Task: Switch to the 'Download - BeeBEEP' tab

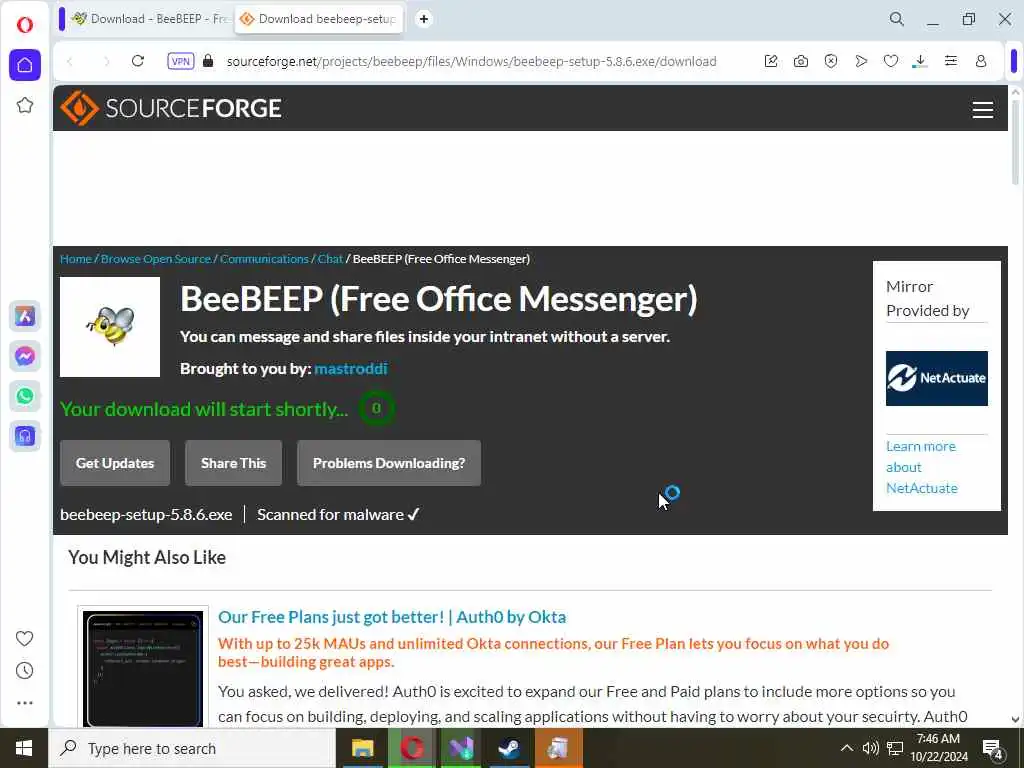Action: point(150,19)
